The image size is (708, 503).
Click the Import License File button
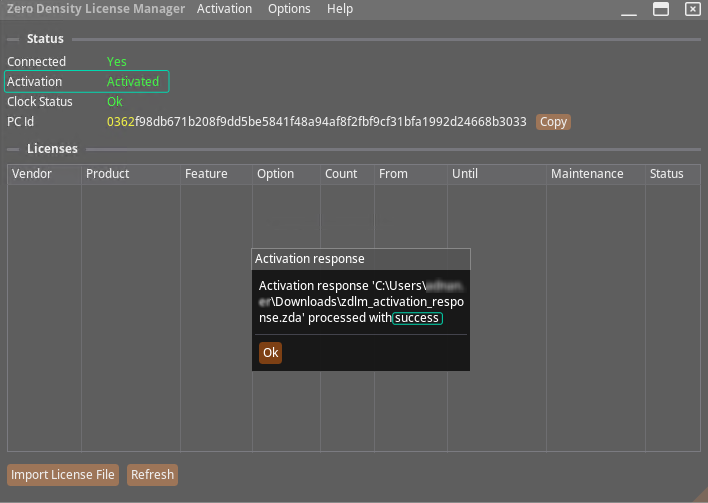[x=64, y=475]
